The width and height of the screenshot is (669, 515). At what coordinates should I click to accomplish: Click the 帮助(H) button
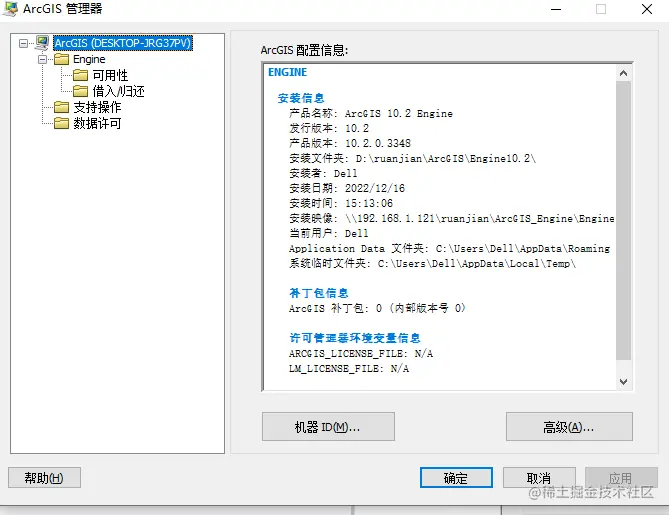44,477
